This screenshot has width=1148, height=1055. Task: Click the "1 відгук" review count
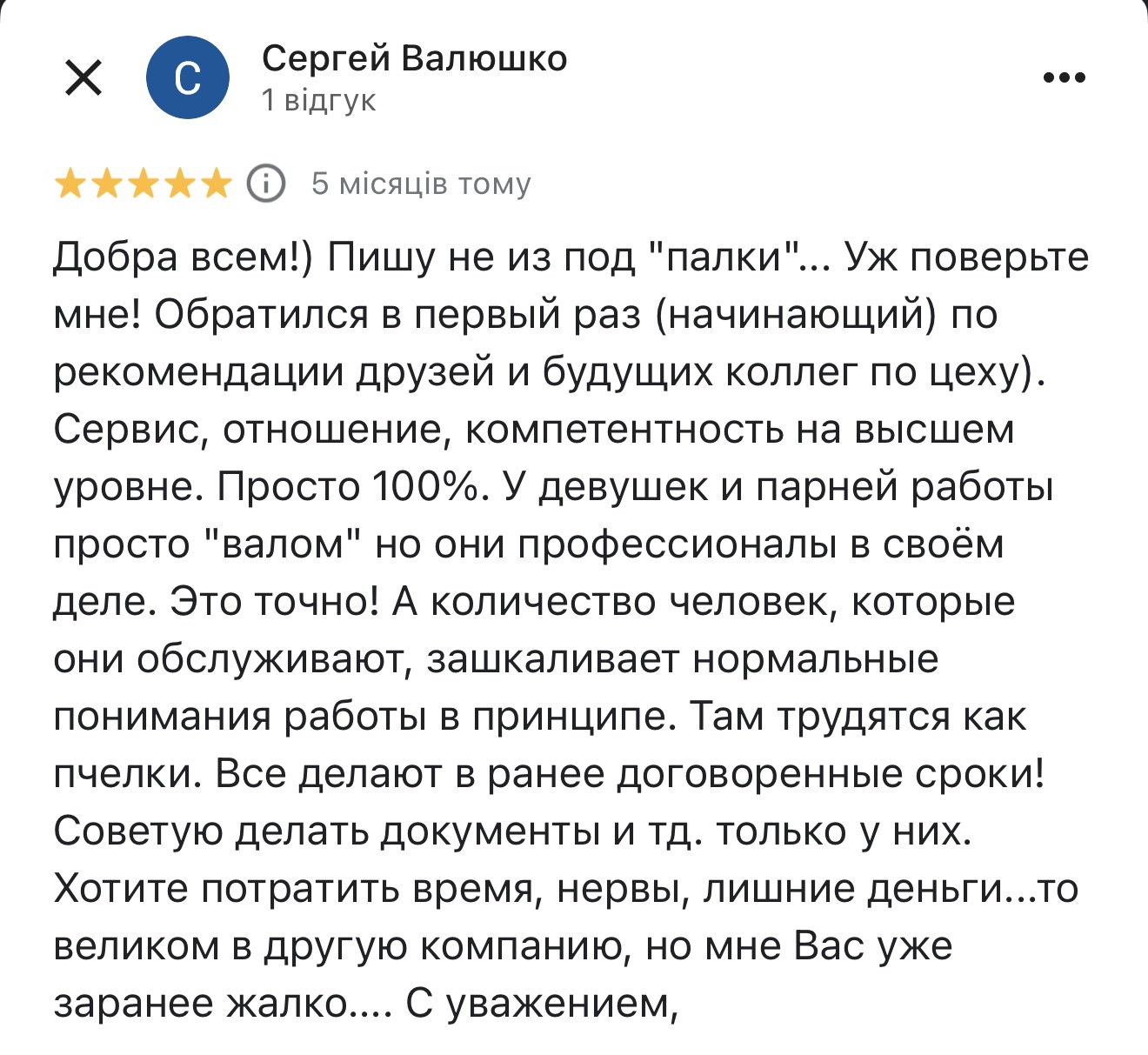[318, 101]
